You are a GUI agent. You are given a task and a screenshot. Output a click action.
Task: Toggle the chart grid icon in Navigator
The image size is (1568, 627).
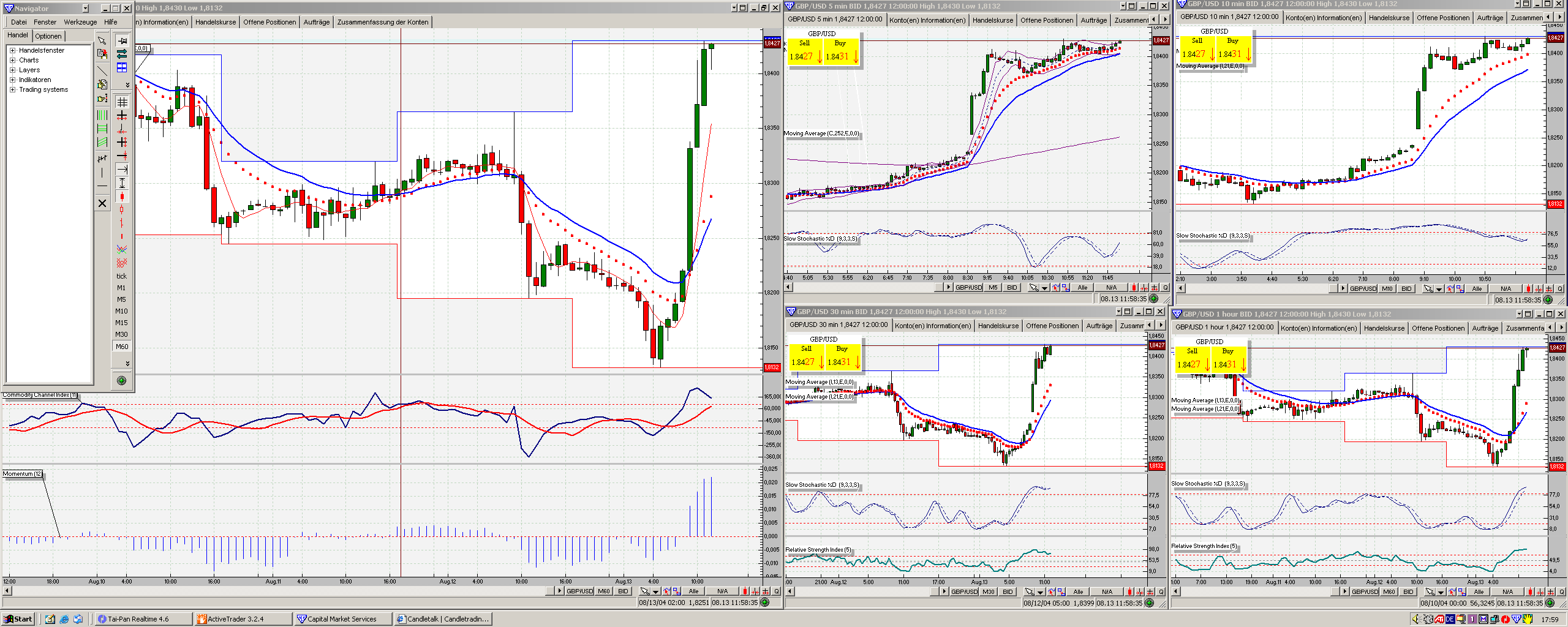click(x=122, y=102)
